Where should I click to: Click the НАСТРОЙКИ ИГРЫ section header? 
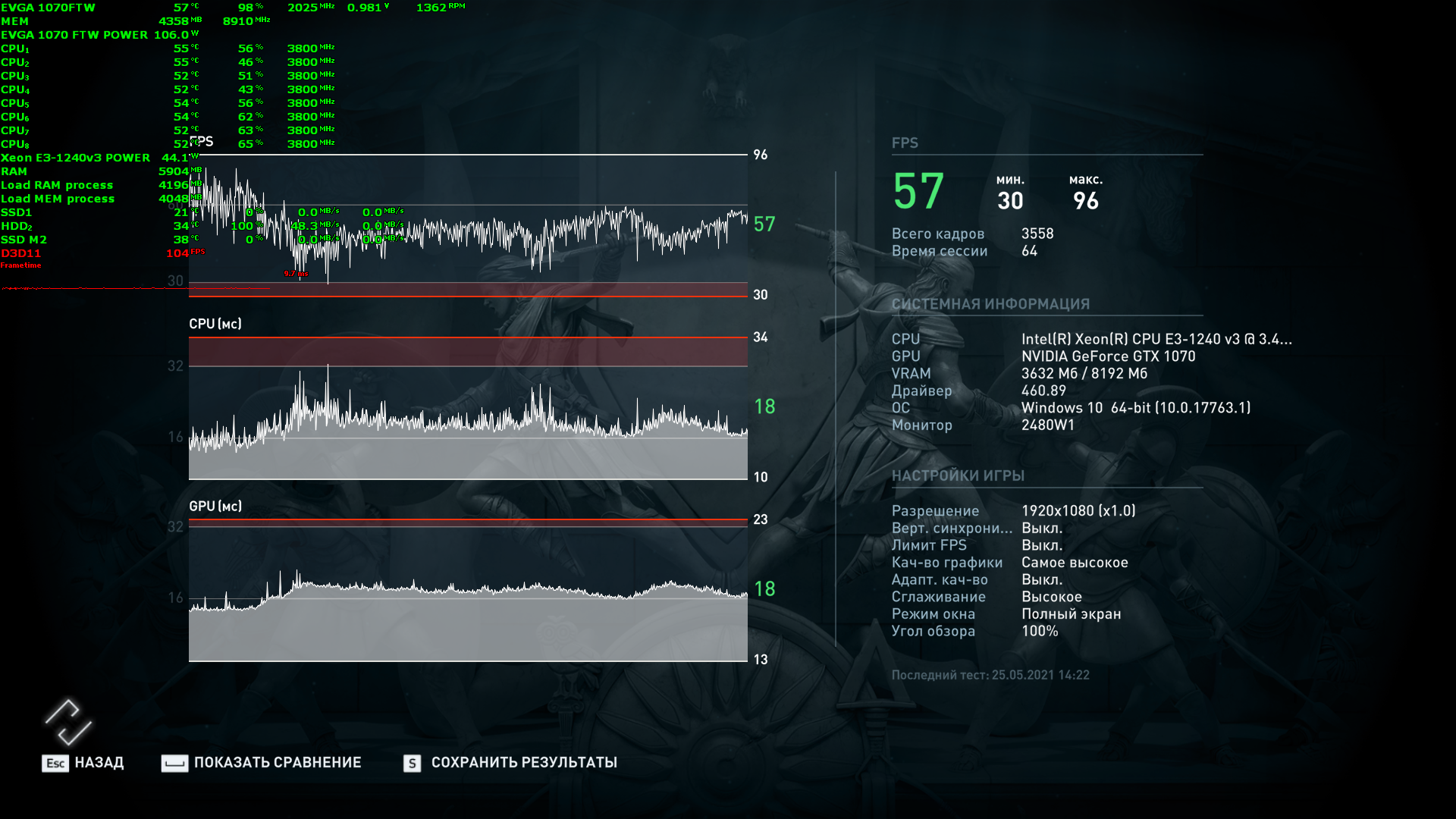point(958,475)
